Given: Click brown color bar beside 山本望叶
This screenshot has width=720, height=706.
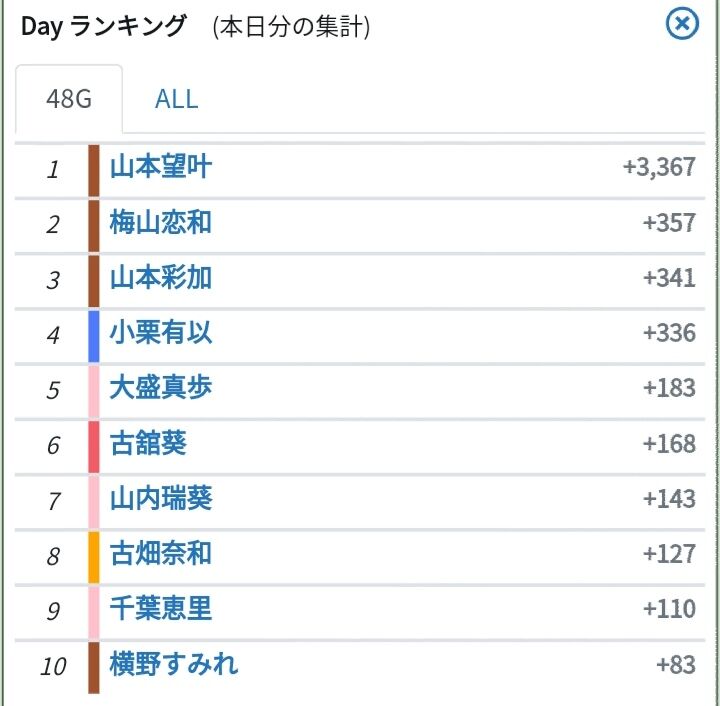Looking at the screenshot, I should 94,168.
